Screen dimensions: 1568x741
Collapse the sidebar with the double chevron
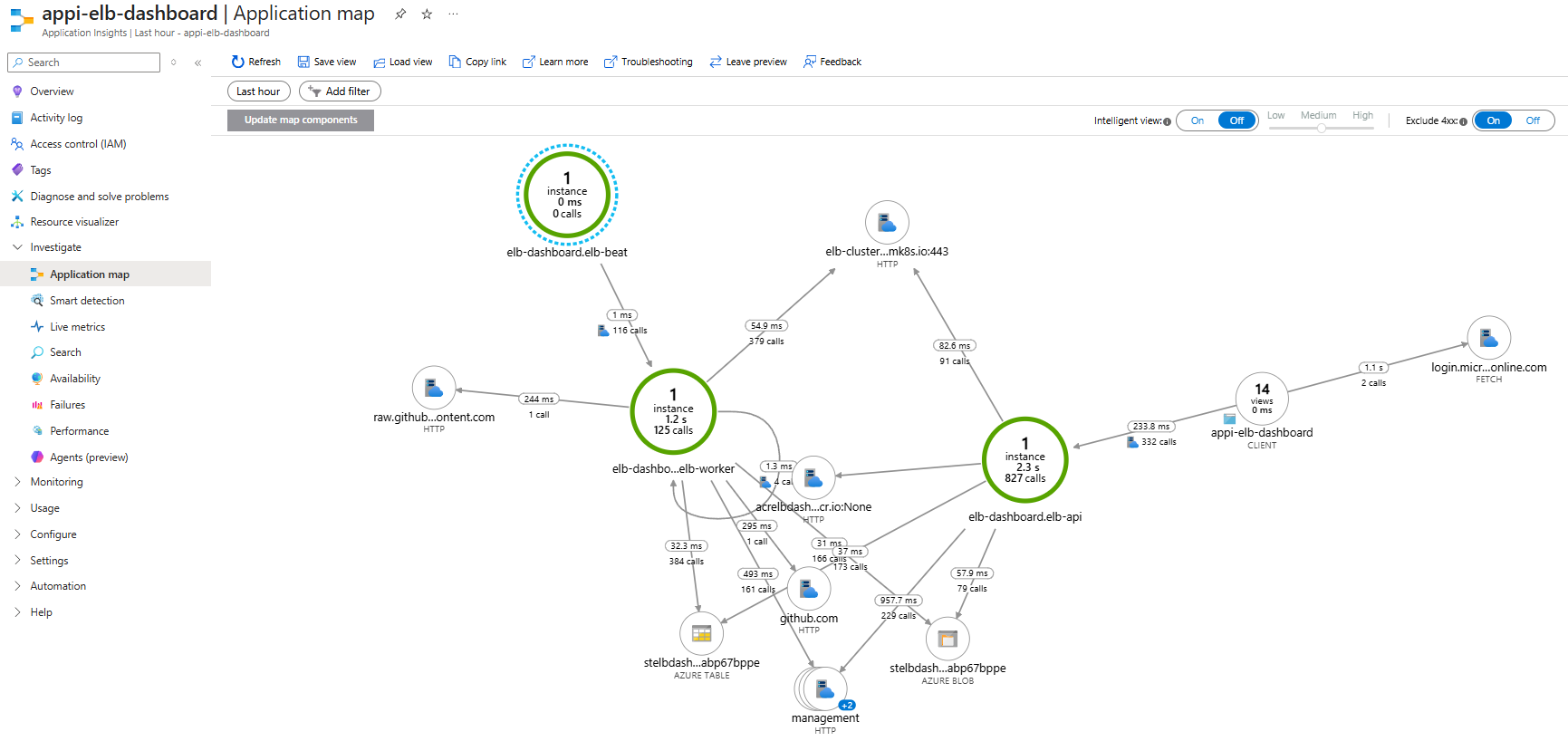[197, 63]
